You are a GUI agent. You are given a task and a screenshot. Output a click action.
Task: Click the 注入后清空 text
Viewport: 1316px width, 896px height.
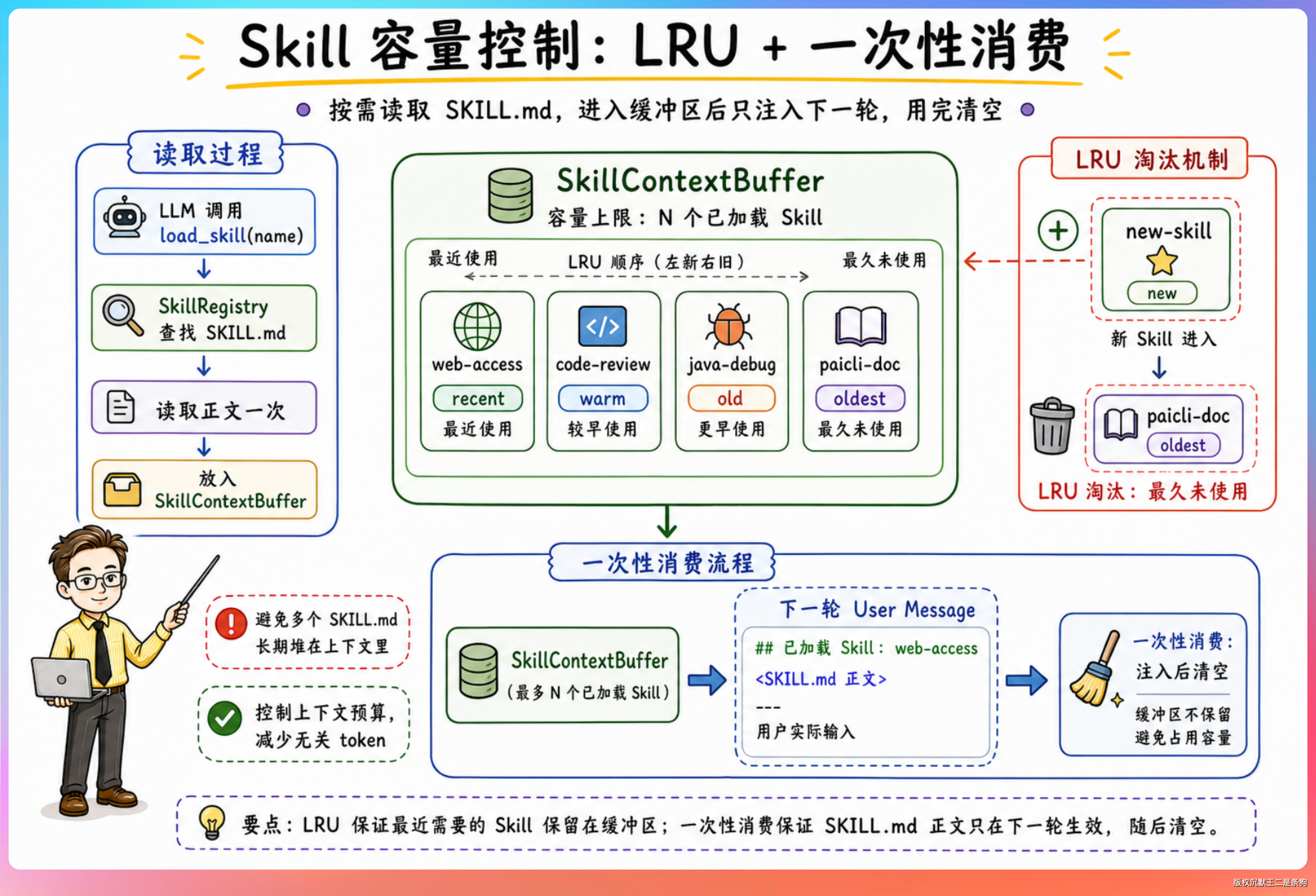(1182, 671)
